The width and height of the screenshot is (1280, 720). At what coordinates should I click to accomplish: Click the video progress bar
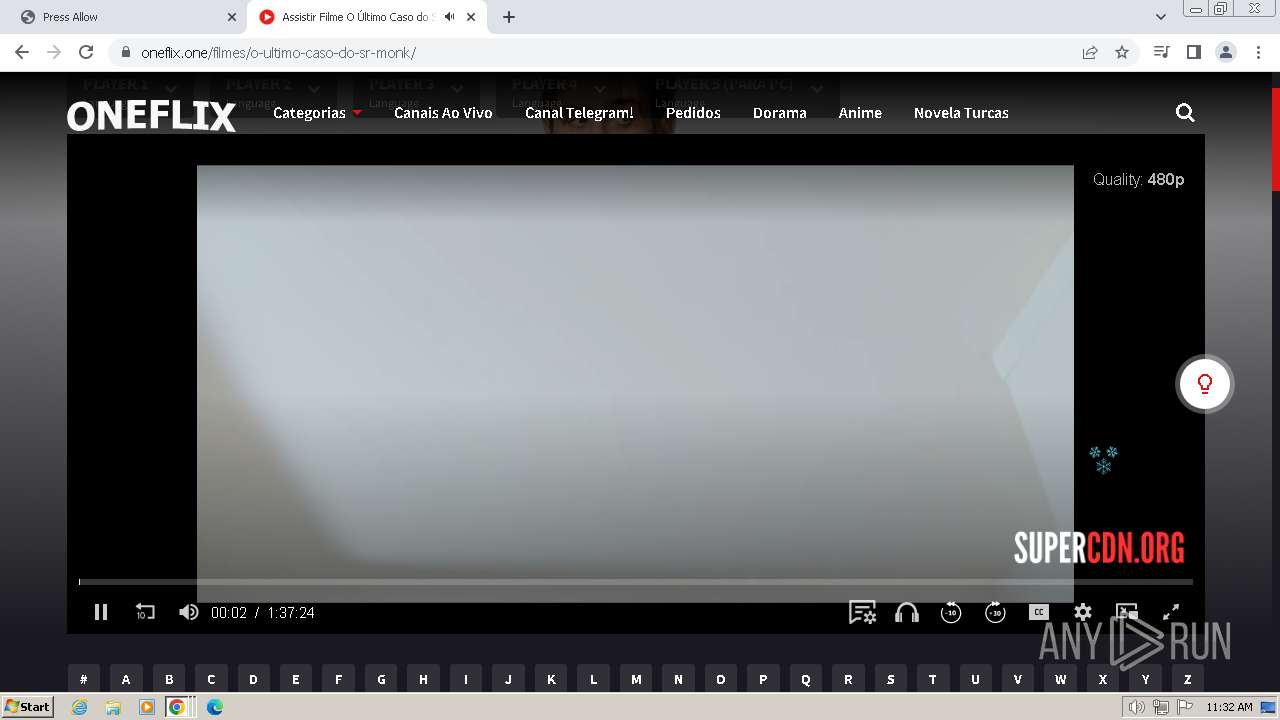coord(636,581)
